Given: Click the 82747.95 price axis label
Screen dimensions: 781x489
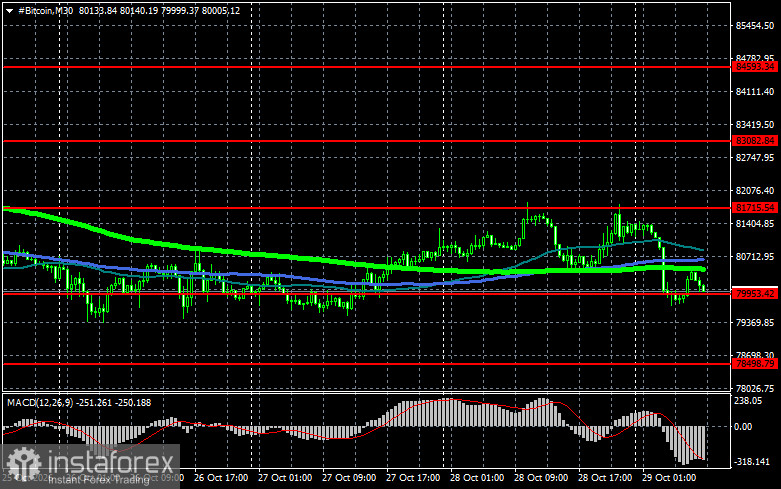Looking at the screenshot, I should coord(755,157).
